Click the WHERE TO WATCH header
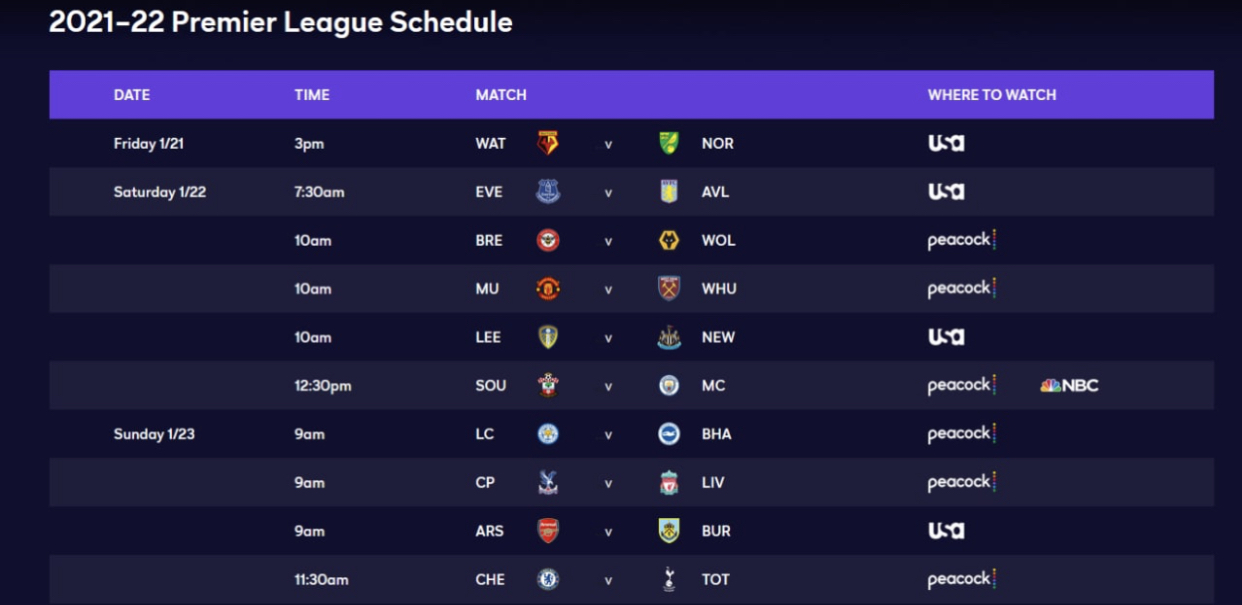Image resolution: width=1242 pixels, height=605 pixels. (992, 95)
